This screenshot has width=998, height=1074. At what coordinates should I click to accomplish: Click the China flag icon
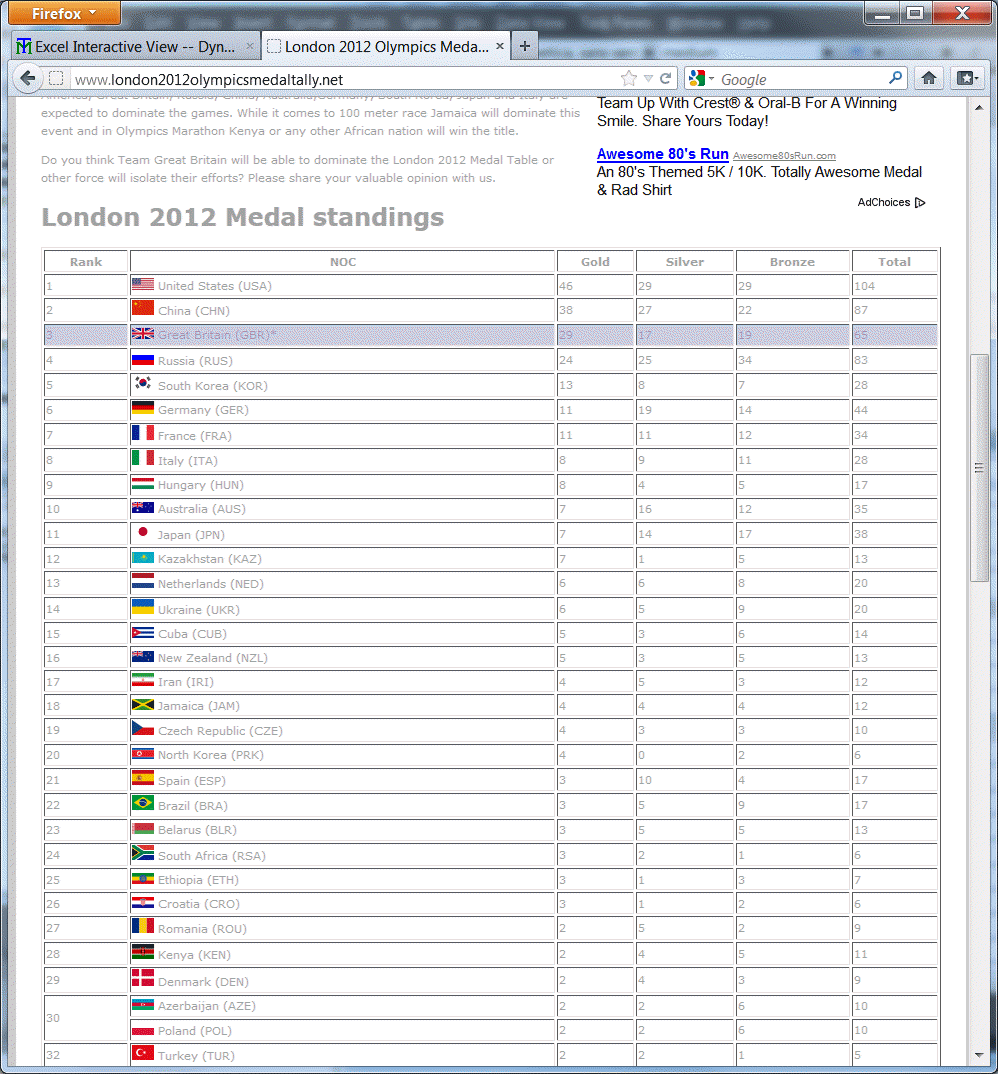click(x=142, y=310)
